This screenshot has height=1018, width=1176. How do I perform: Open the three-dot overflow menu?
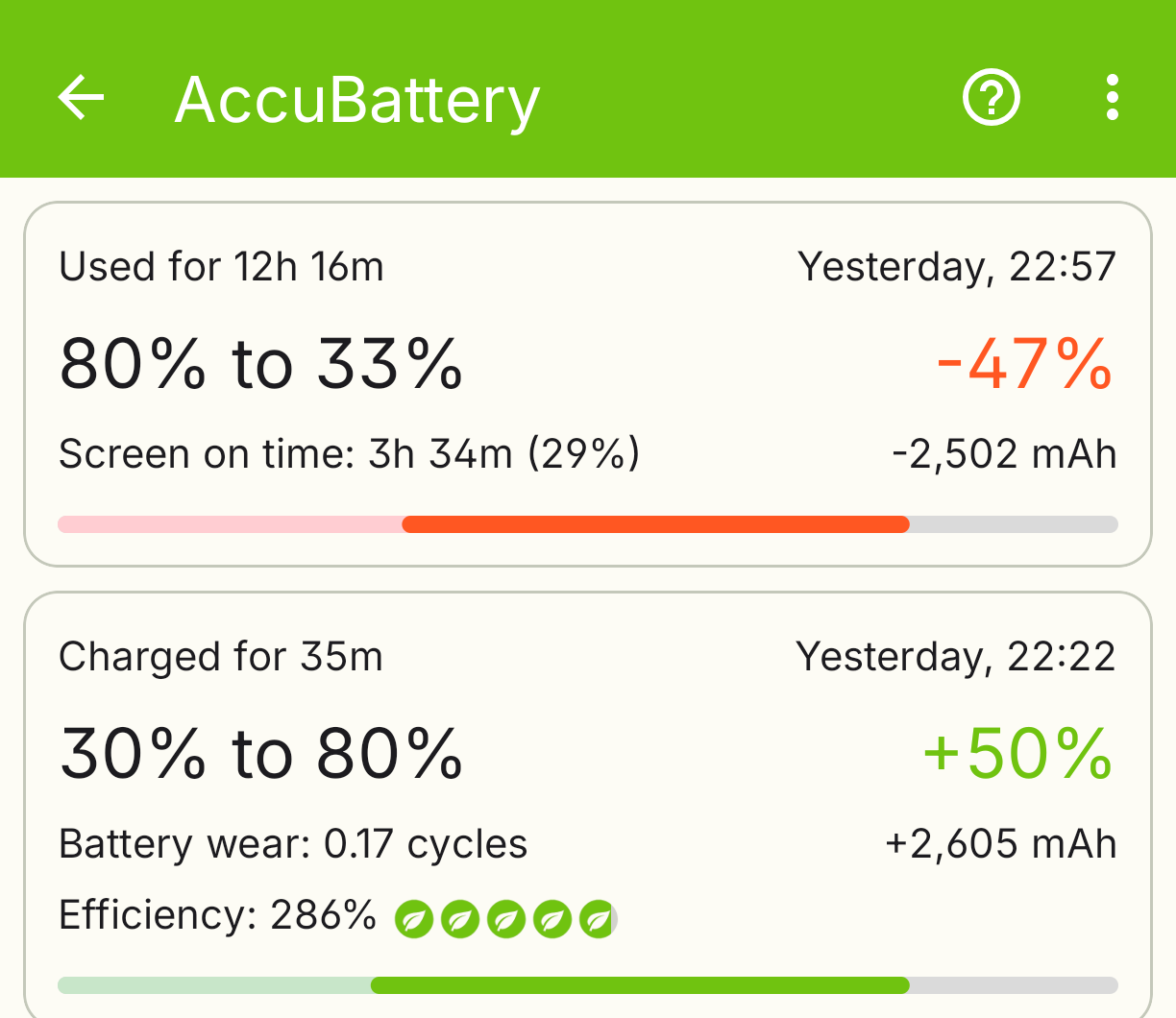[1112, 98]
